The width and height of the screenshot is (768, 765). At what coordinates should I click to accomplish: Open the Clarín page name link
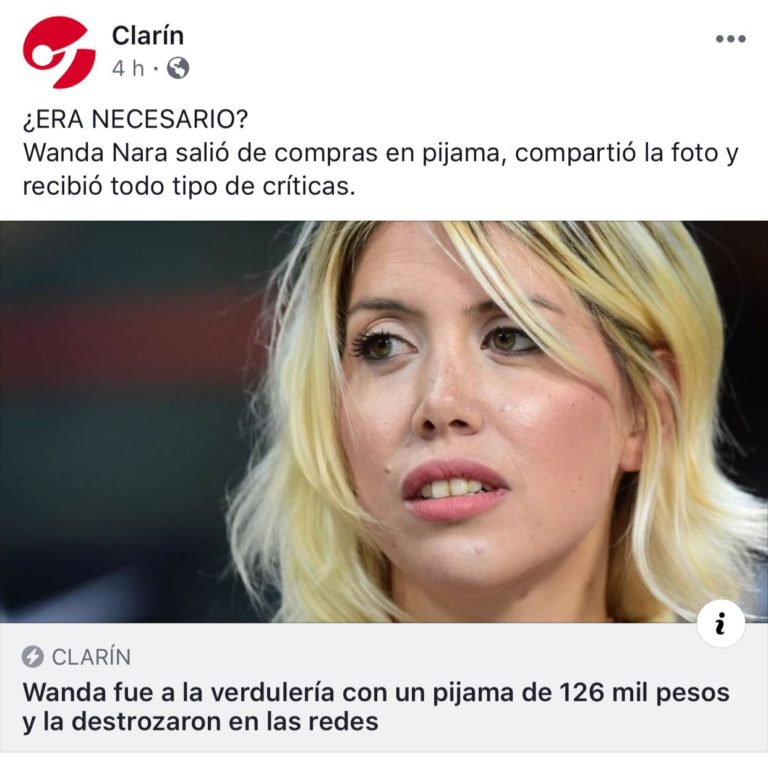[x=148, y=36]
